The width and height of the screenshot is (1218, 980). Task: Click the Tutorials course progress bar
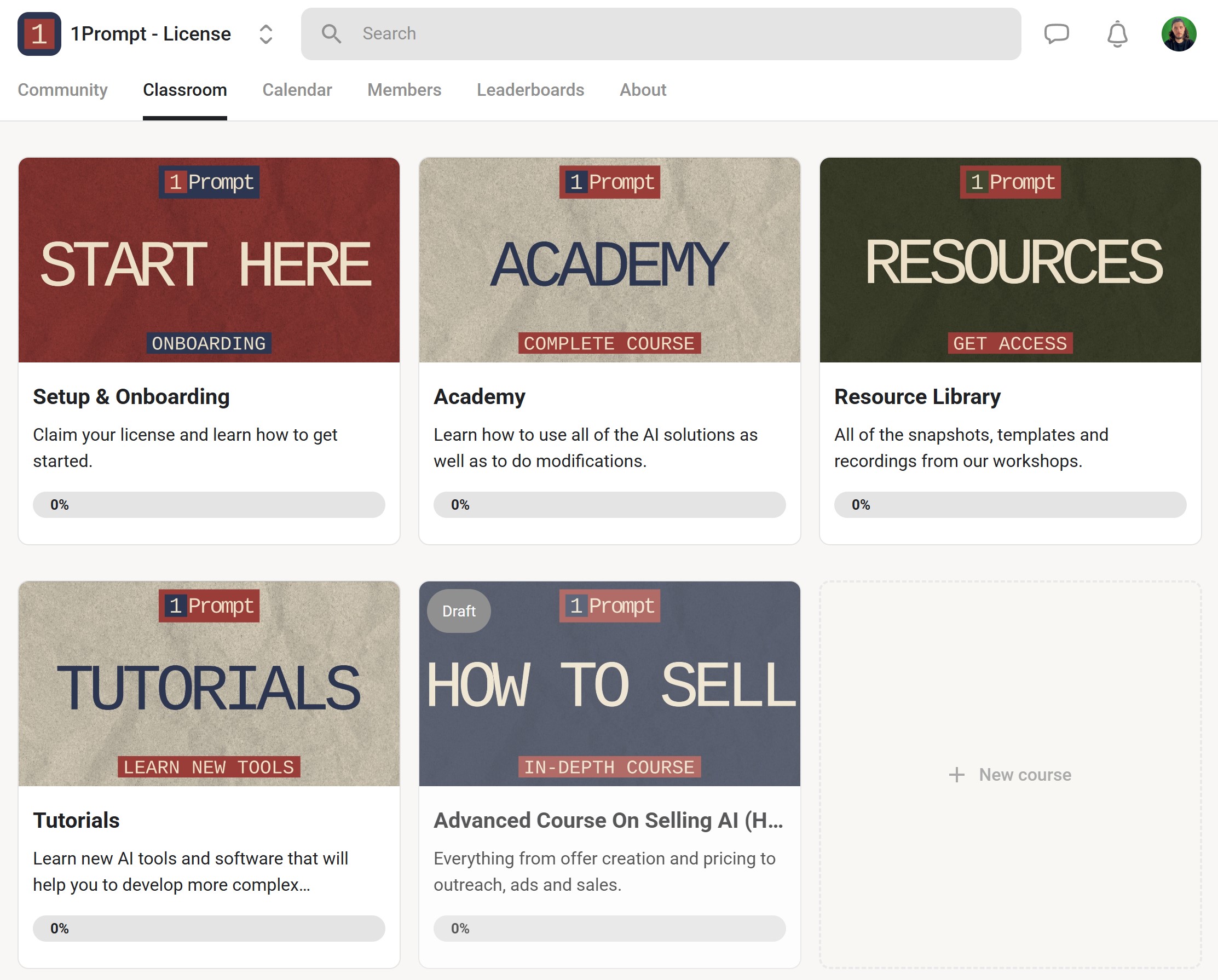pyautogui.click(x=209, y=928)
